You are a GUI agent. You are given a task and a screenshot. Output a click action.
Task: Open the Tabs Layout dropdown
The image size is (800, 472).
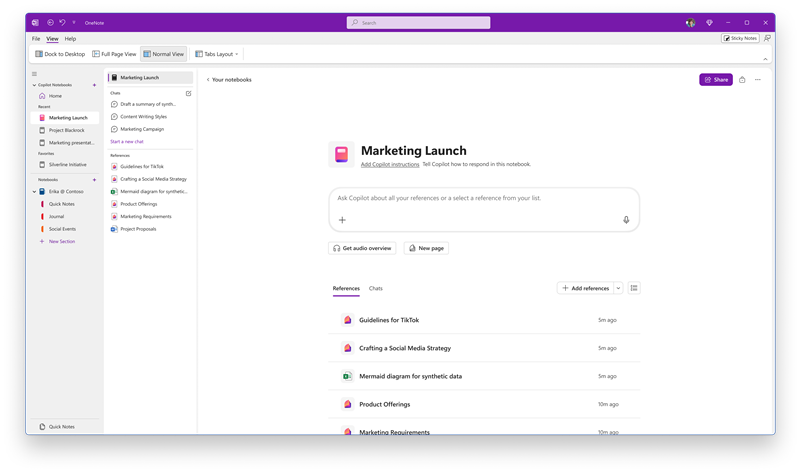[217, 54]
